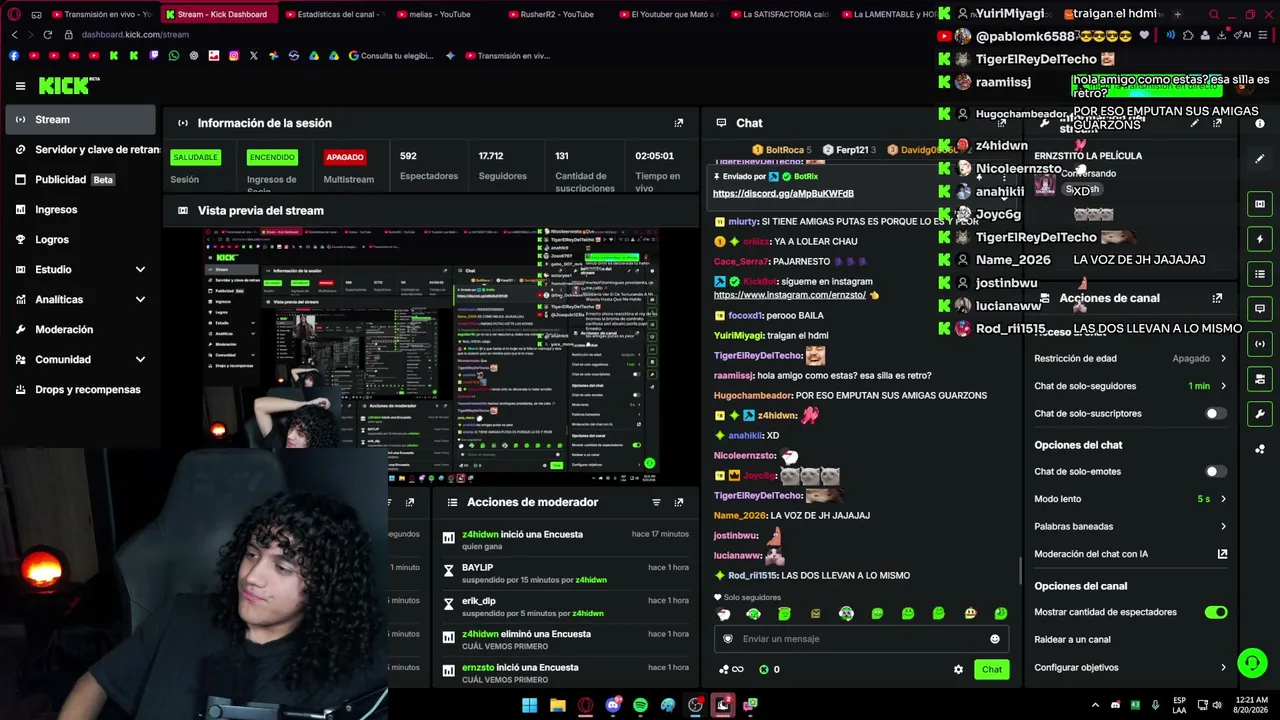Show hidden system tray icons
The image size is (1280, 720).
pyautogui.click(x=1095, y=705)
